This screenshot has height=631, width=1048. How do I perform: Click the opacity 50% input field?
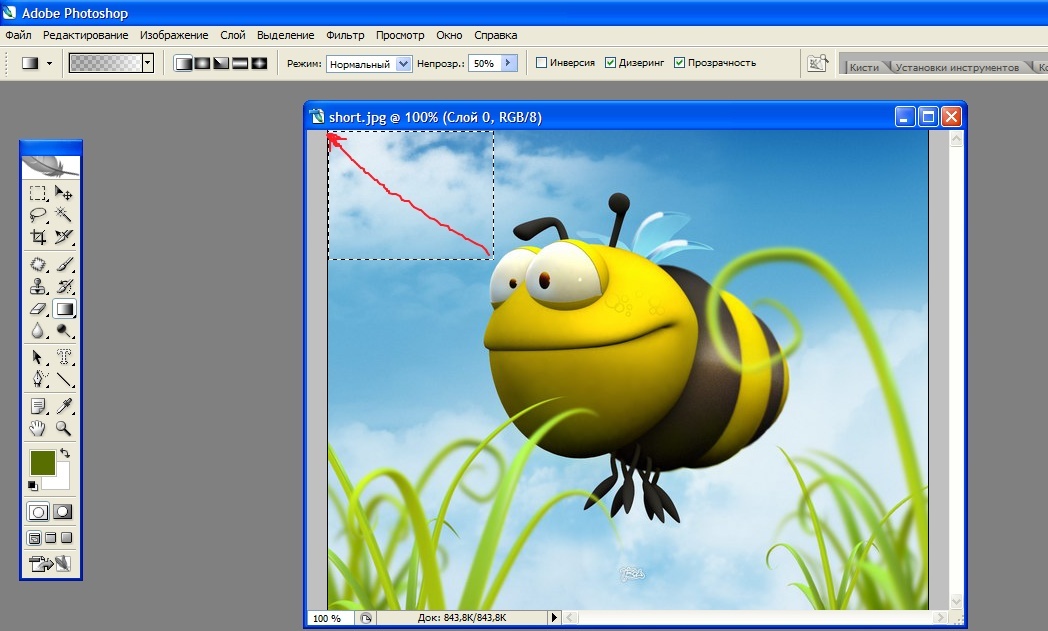(485, 64)
